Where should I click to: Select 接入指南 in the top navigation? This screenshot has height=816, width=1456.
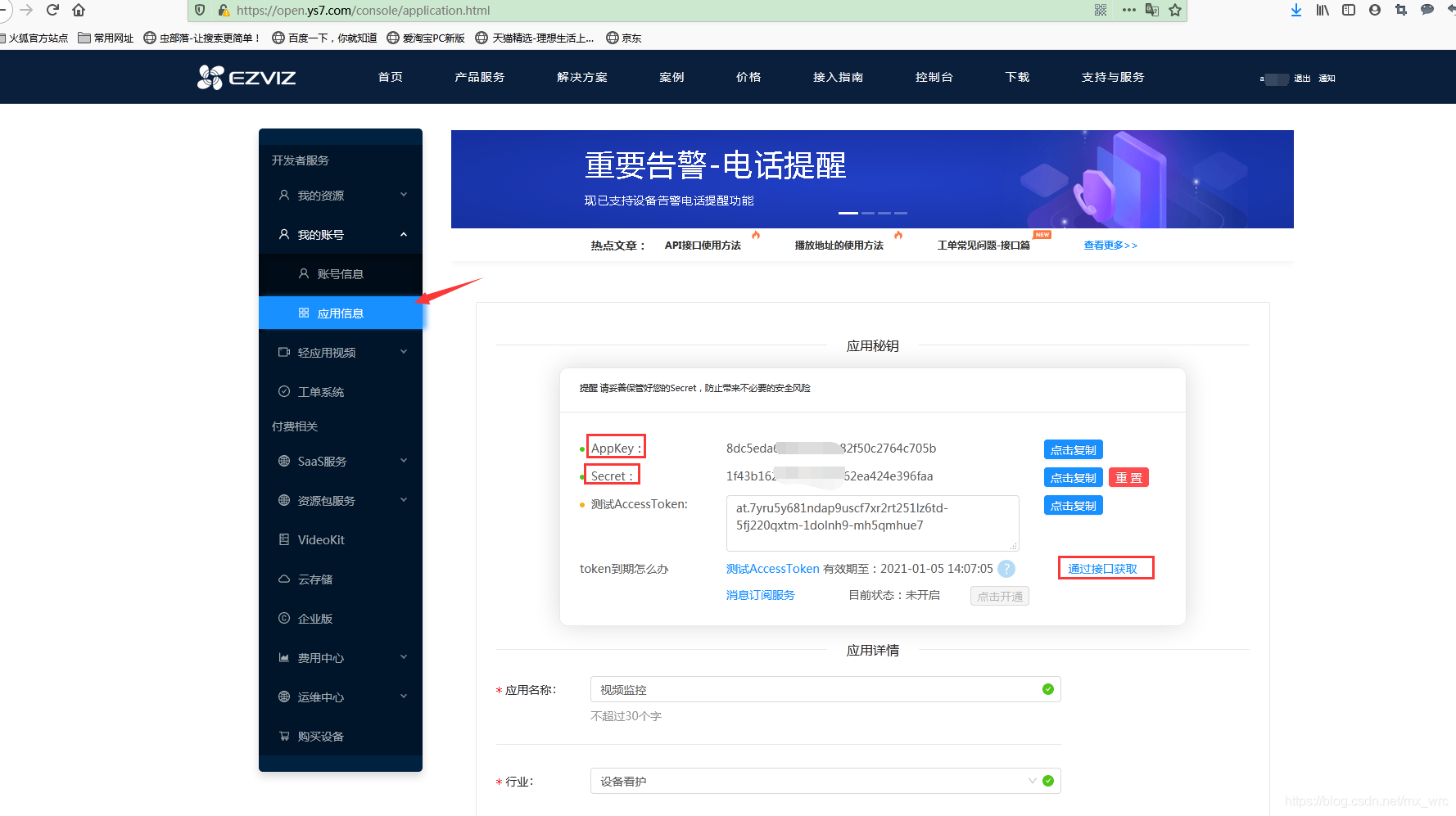pos(838,77)
